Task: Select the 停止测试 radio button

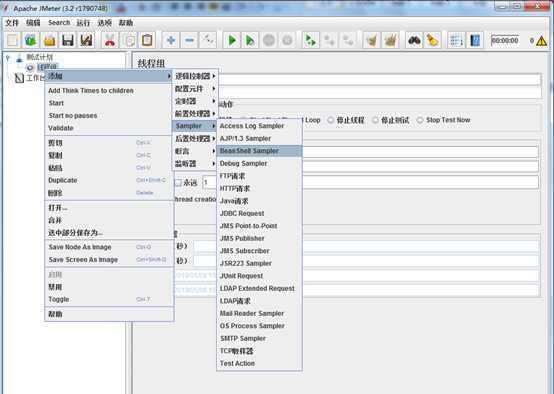Action: click(375, 120)
